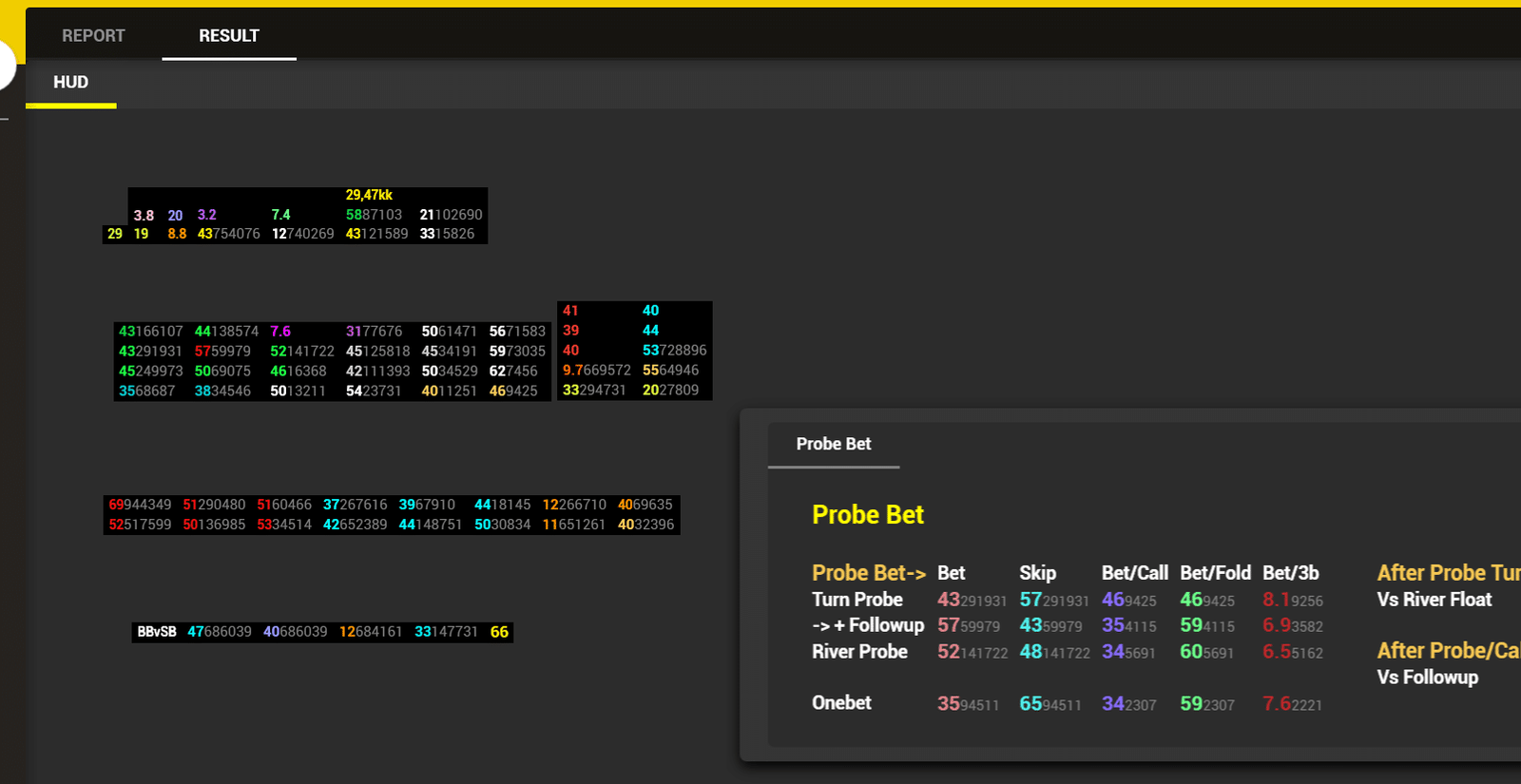Screen dimensions: 1521x784
Task: Click the yellow 66 stat
Action: tap(499, 632)
